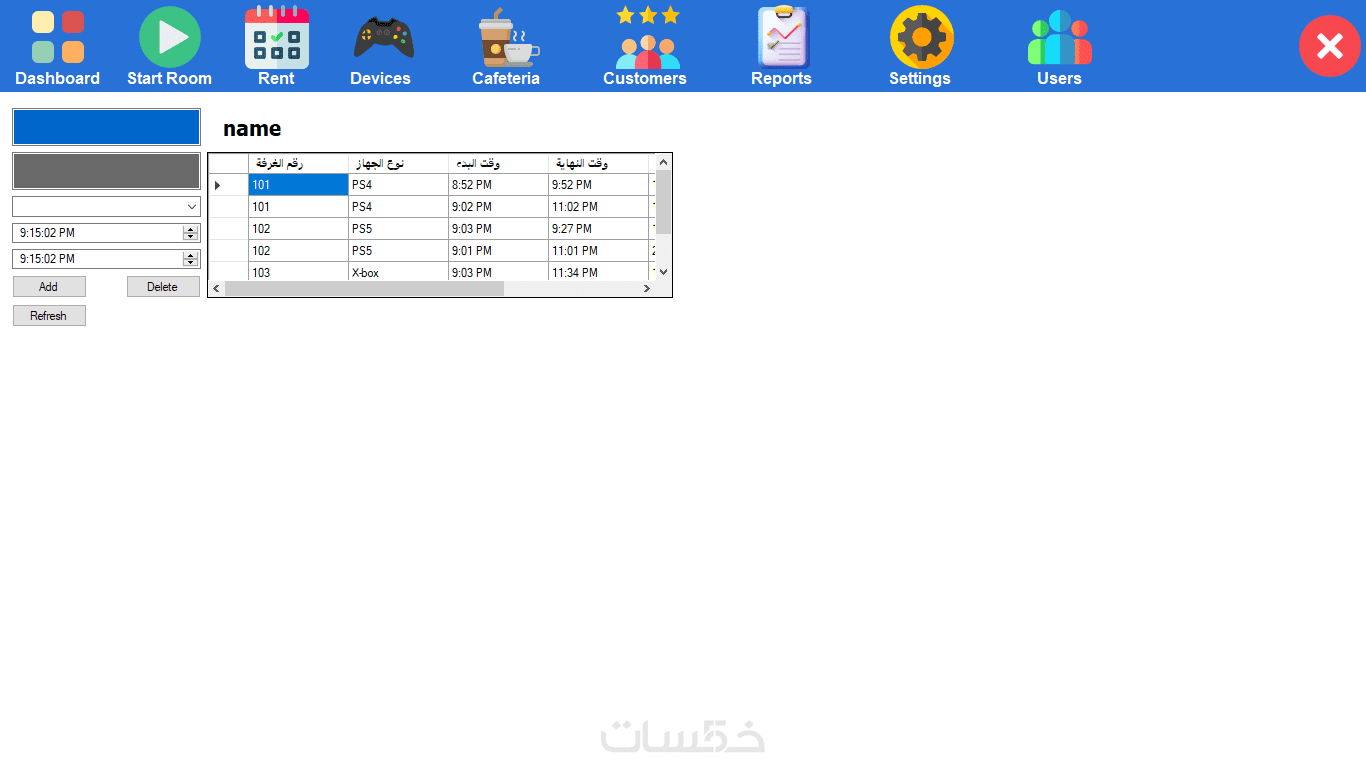Select the Customers icon with stars
Image resolution: width=1366 pixels, height=768 pixels.
648,38
